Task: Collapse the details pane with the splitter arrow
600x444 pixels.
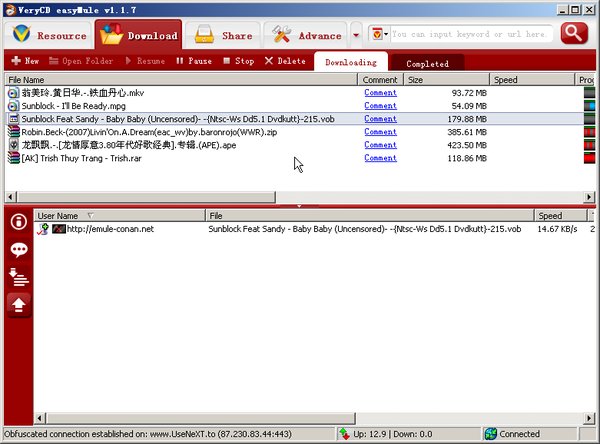Action: pyautogui.click(x=299, y=206)
